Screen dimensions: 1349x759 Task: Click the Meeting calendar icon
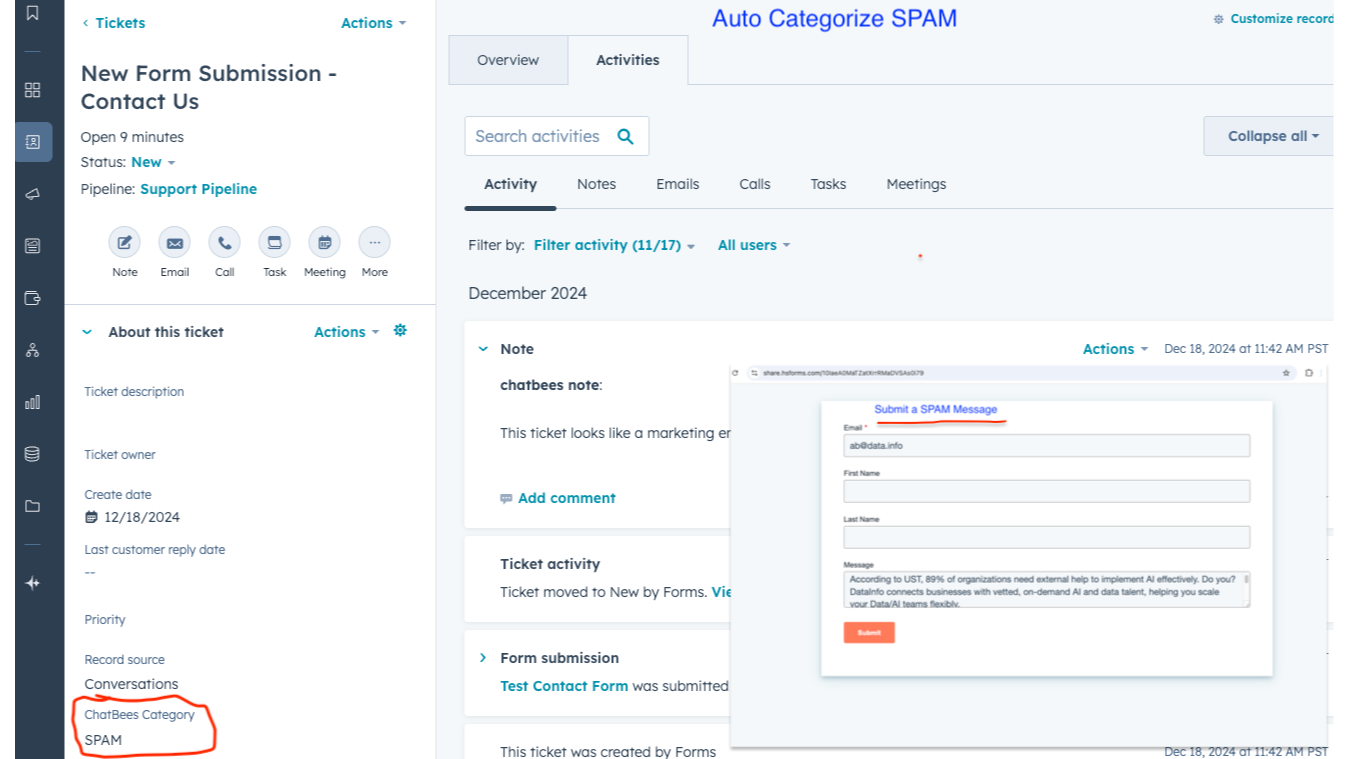(324, 243)
